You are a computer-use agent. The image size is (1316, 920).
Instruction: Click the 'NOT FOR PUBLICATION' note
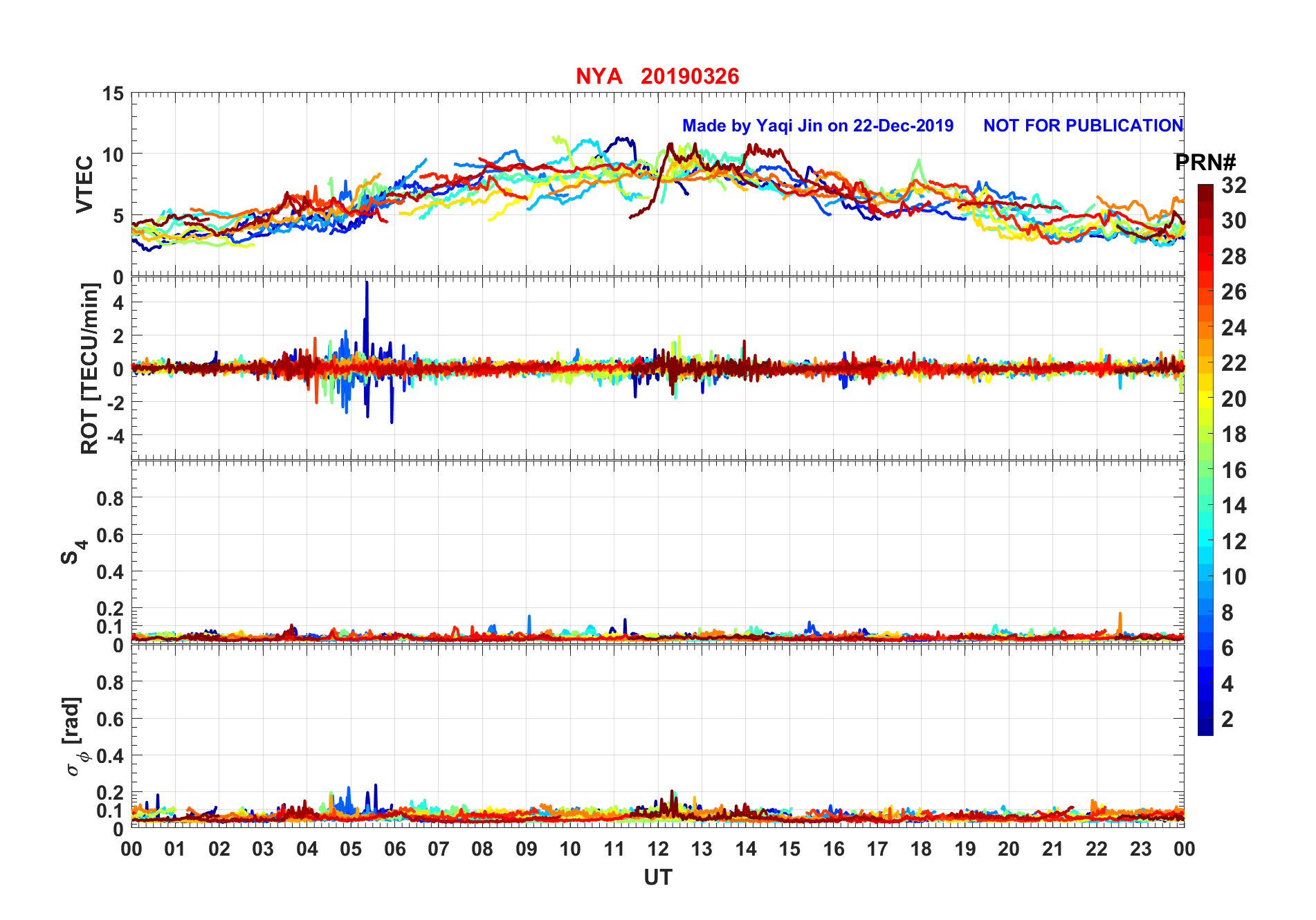(x=1083, y=125)
